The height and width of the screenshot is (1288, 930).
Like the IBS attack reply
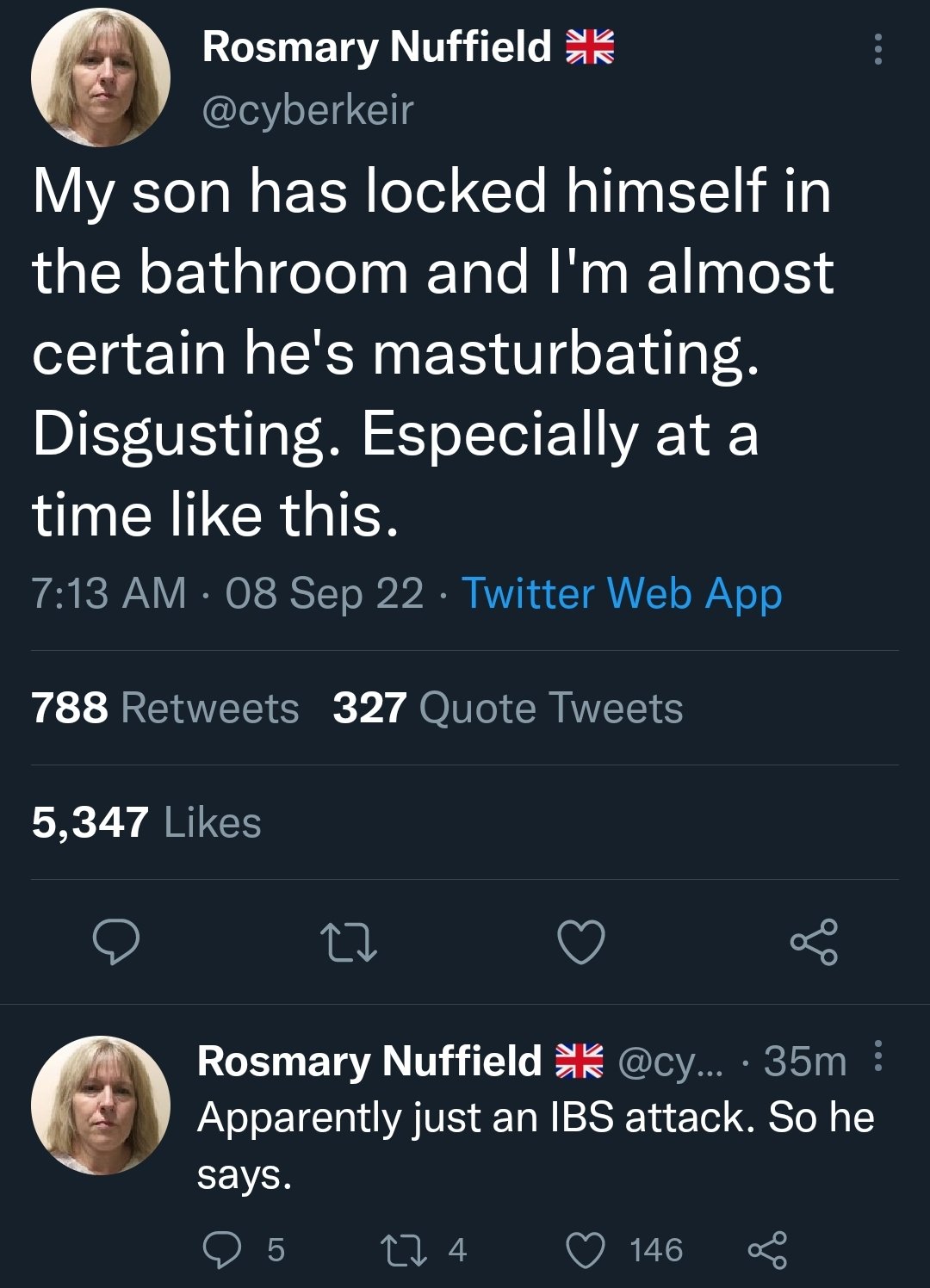(x=586, y=1250)
